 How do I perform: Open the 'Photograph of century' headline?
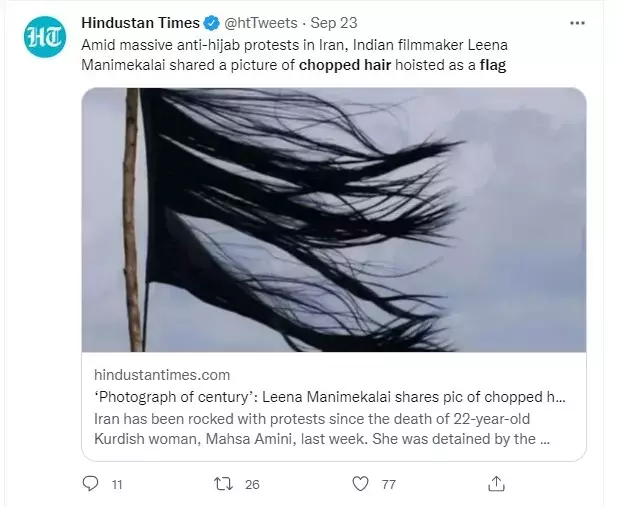pos(330,397)
